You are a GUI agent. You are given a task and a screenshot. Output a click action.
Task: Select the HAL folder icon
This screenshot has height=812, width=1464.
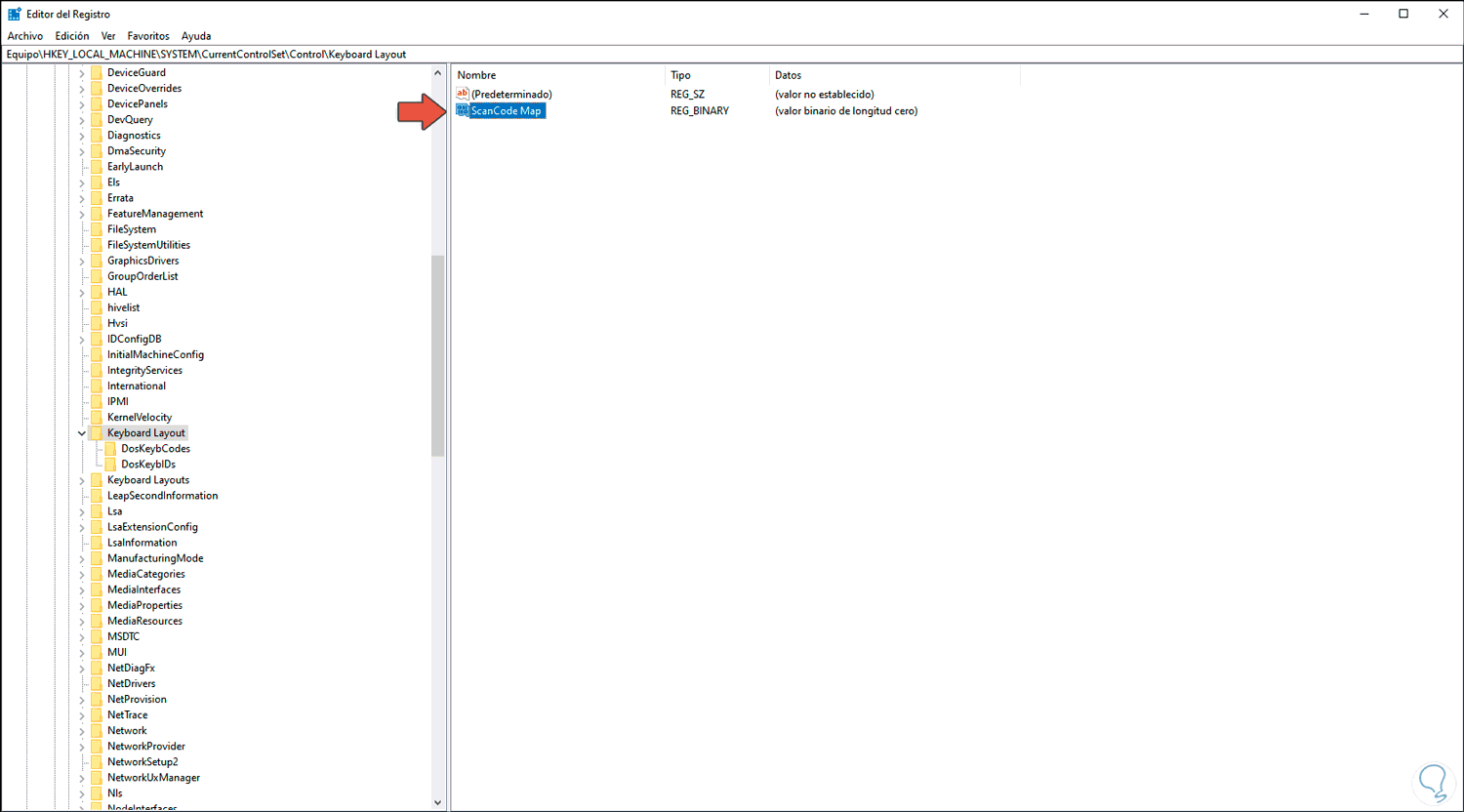(97, 292)
